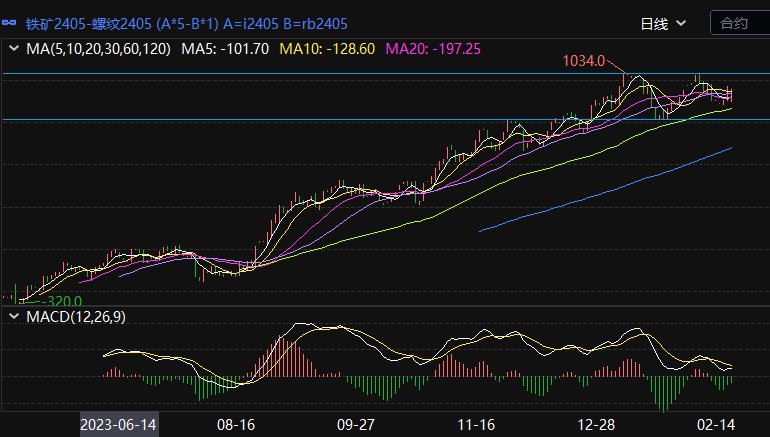Image resolution: width=770 pixels, height=437 pixels.
Task: Click the spread title 铁矿2405-螺纹2405
Action: tap(88, 22)
